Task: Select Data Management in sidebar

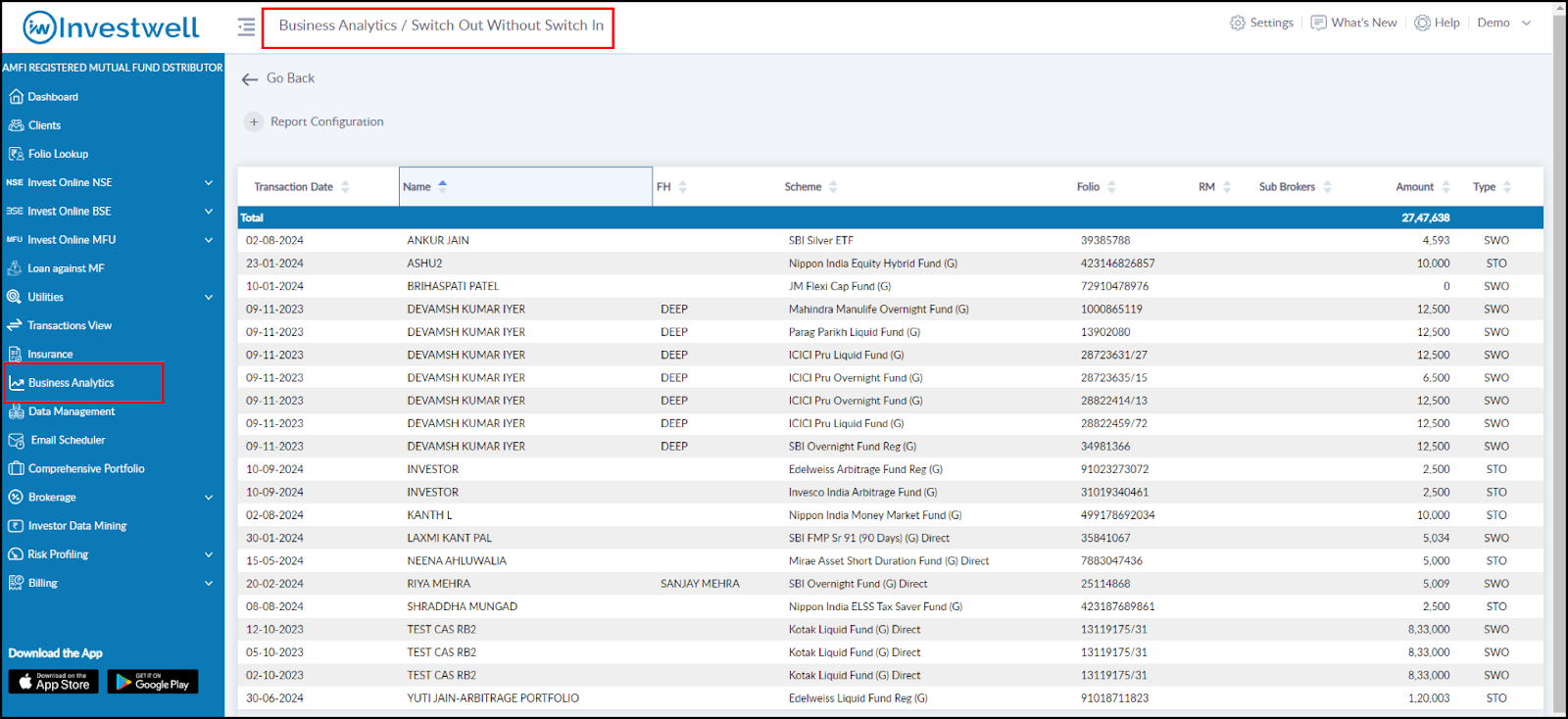Action: pyautogui.click(x=72, y=411)
